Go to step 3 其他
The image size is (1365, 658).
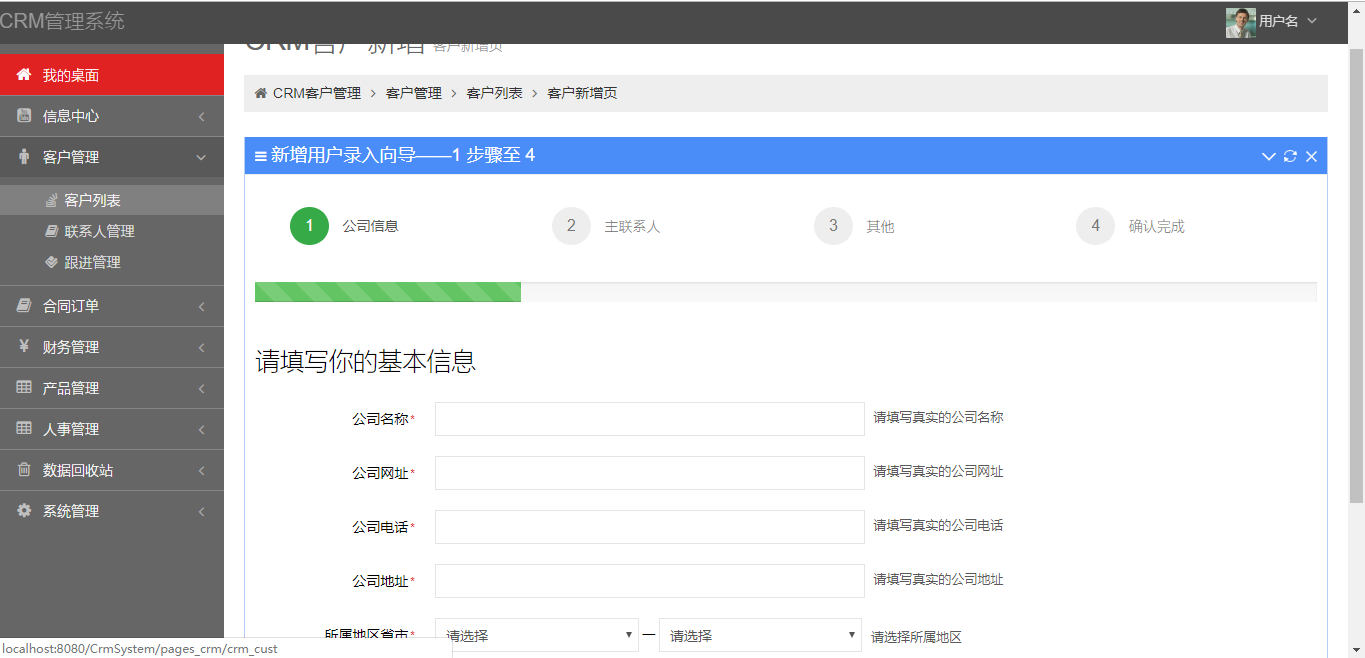tap(854, 226)
